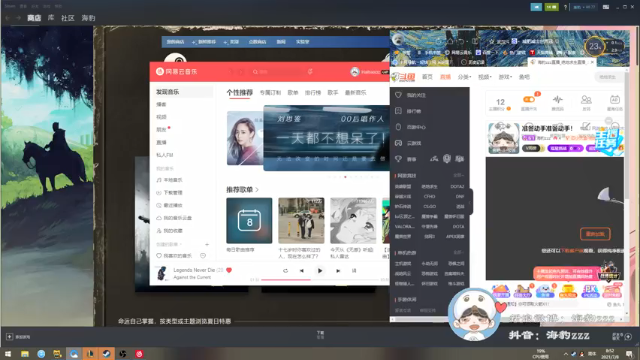The width and height of the screenshot is (640, 360).
Task: Go forward in Steam navigation
Action: pos(18,18)
